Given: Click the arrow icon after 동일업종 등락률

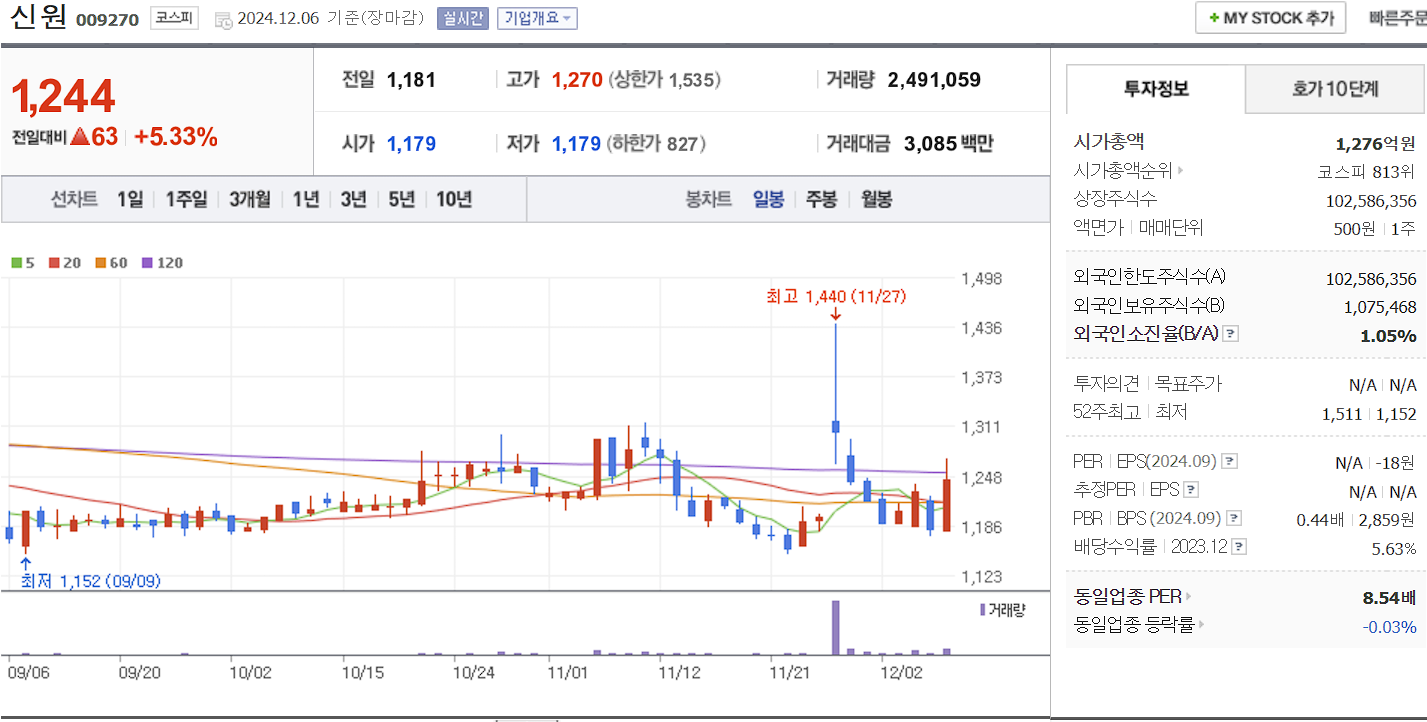Looking at the screenshot, I should tap(1202, 626).
